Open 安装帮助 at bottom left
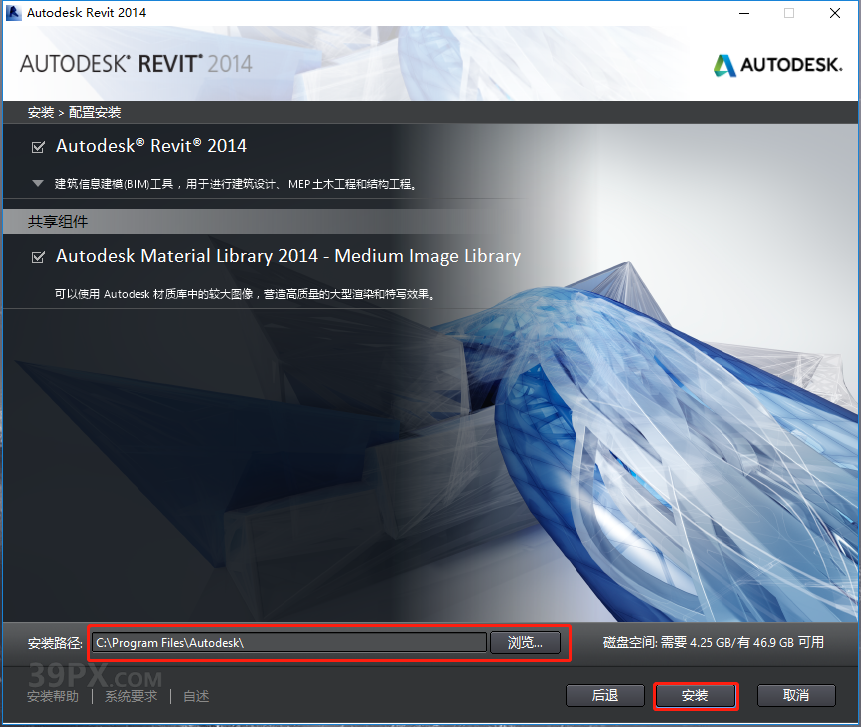Viewport: 861px width, 727px height. (53, 695)
